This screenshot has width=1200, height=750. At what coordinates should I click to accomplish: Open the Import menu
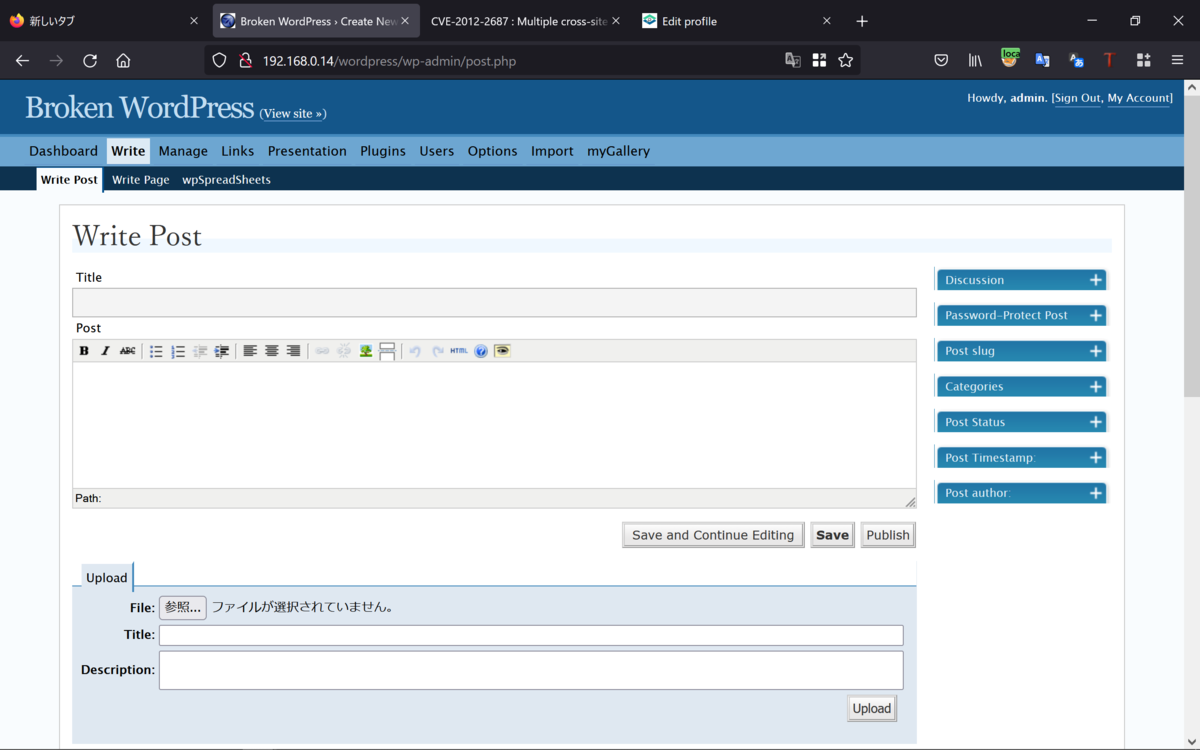[552, 151]
